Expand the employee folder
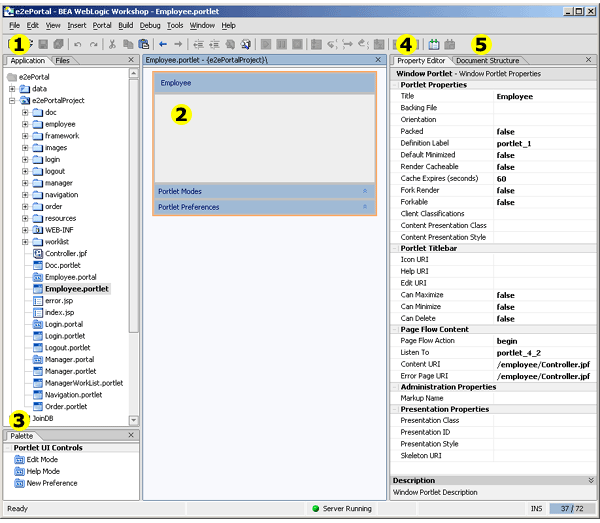This screenshot has height=523, width=600. pyautogui.click(x=25, y=124)
